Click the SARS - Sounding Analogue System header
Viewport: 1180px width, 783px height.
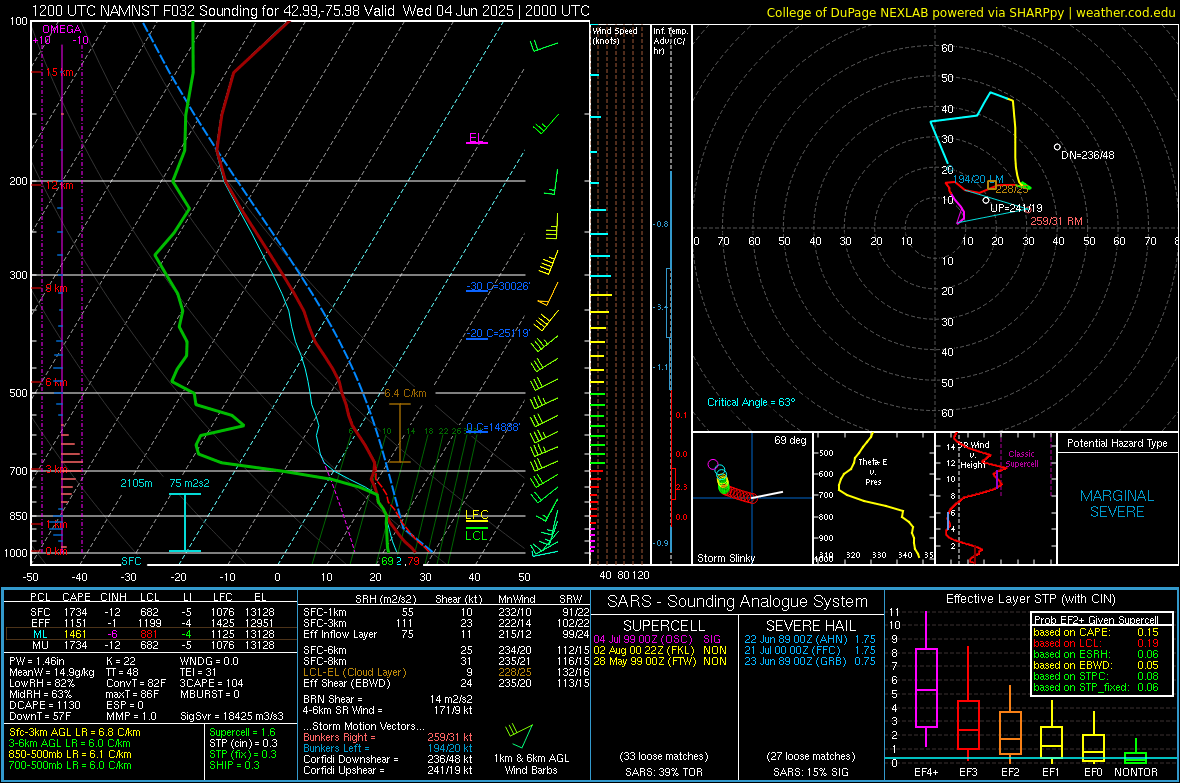click(738, 602)
